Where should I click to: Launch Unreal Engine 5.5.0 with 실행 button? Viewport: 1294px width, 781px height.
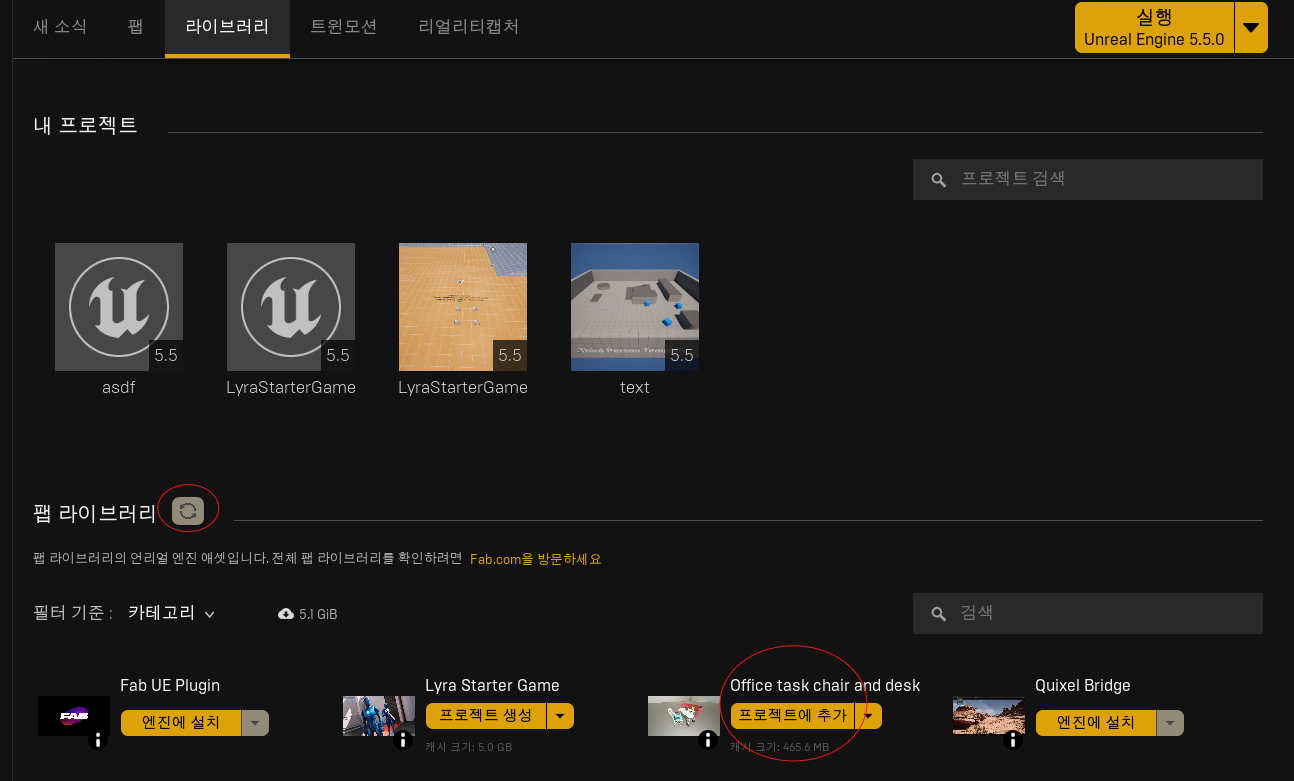click(1154, 28)
